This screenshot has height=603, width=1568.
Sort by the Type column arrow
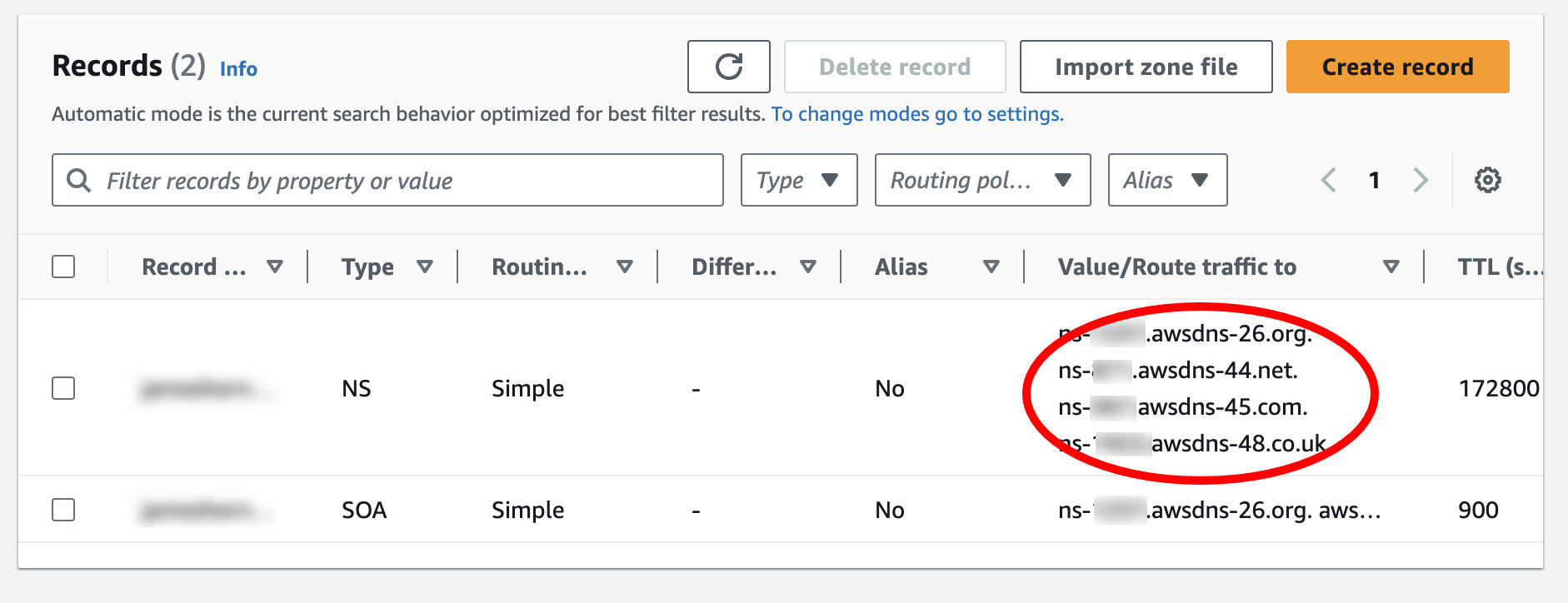tap(425, 267)
